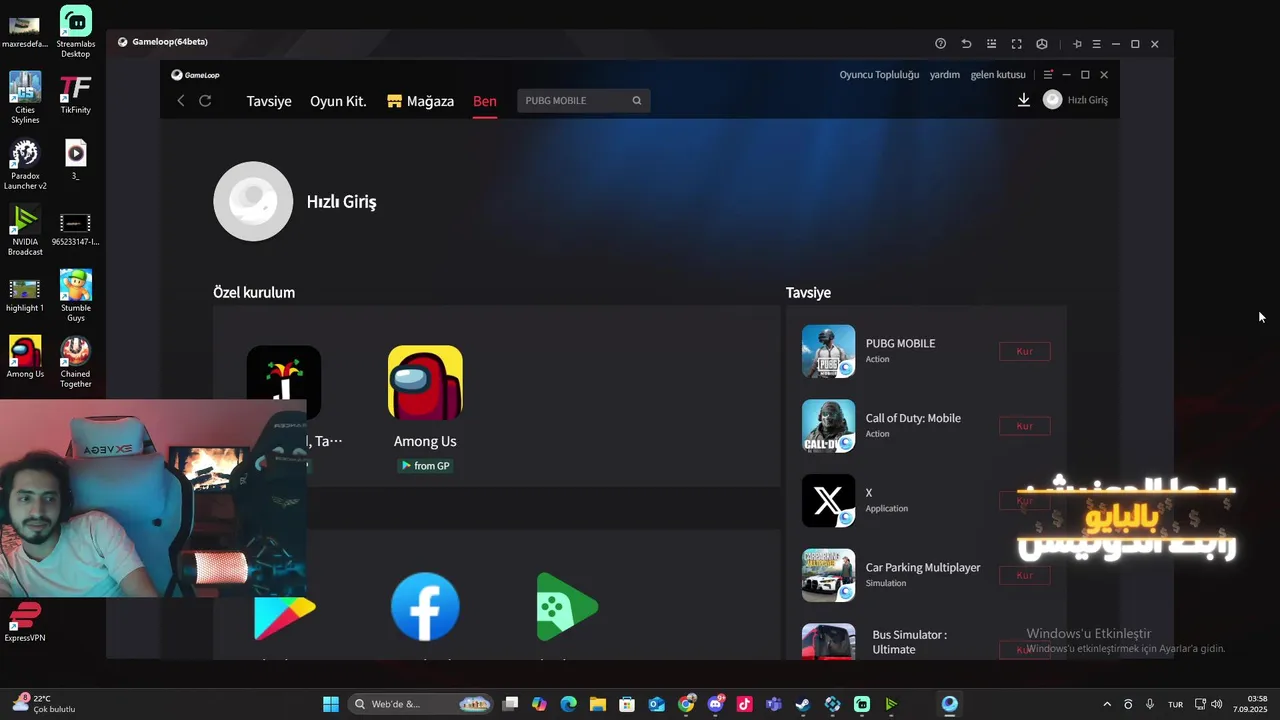Select the Ben tab
Image resolution: width=1280 pixels, height=720 pixels.
pos(485,101)
